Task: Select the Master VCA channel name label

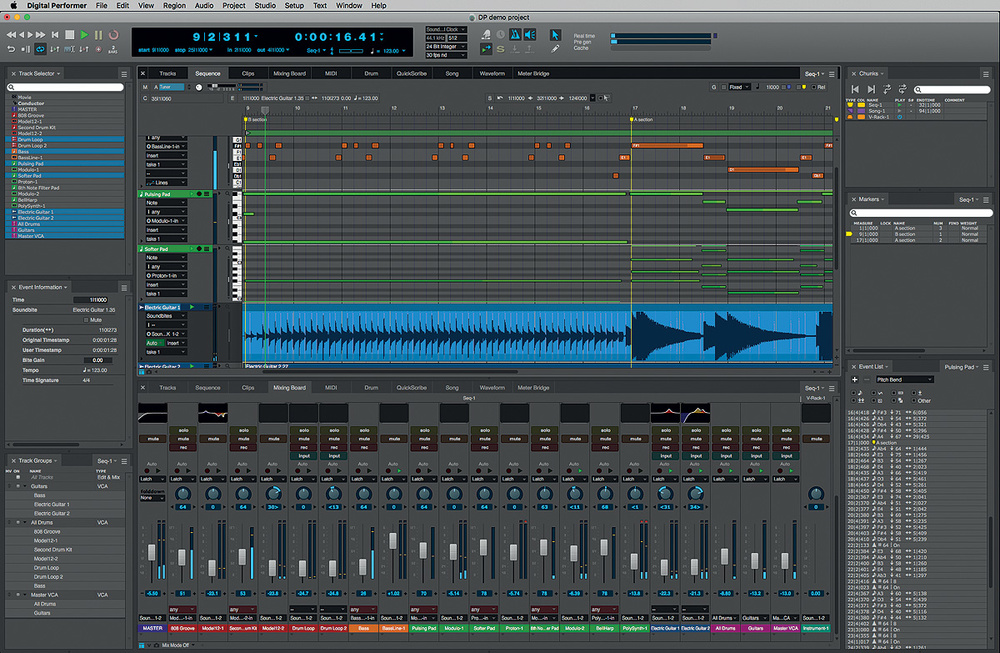Action: 786,628
